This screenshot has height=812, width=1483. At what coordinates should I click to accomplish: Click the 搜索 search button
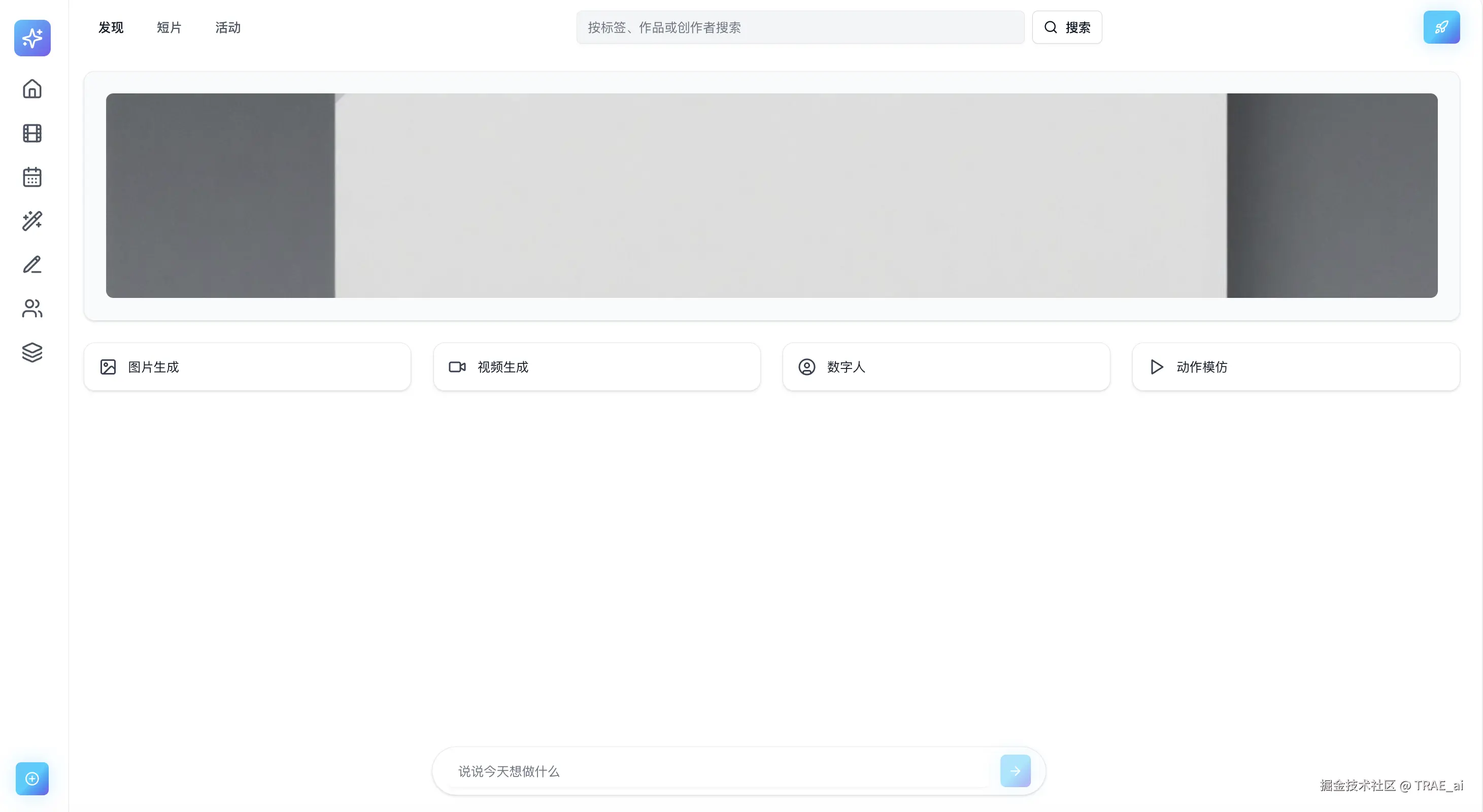[1067, 27]
